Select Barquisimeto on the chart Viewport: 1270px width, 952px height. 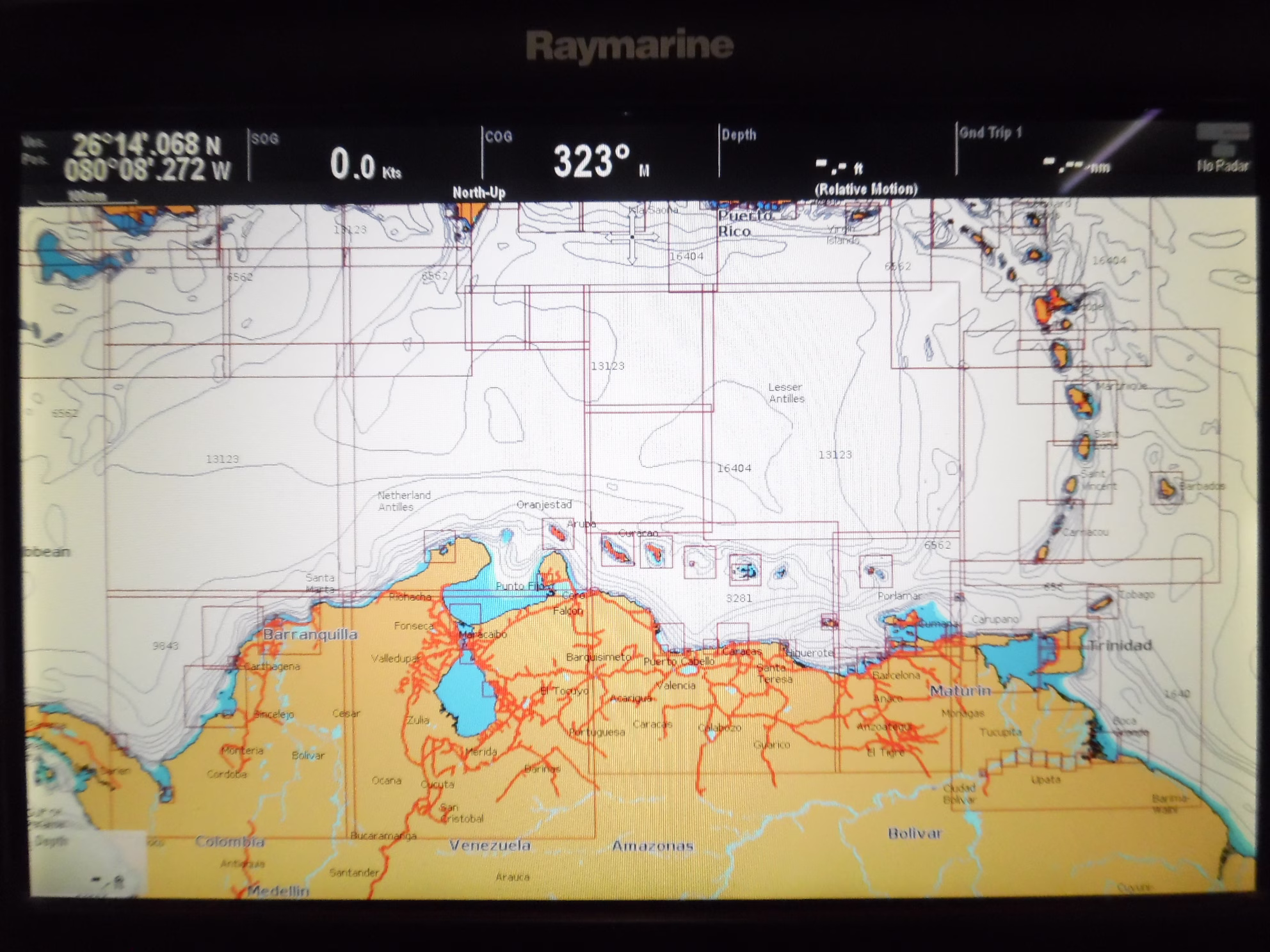pos(599,657)
